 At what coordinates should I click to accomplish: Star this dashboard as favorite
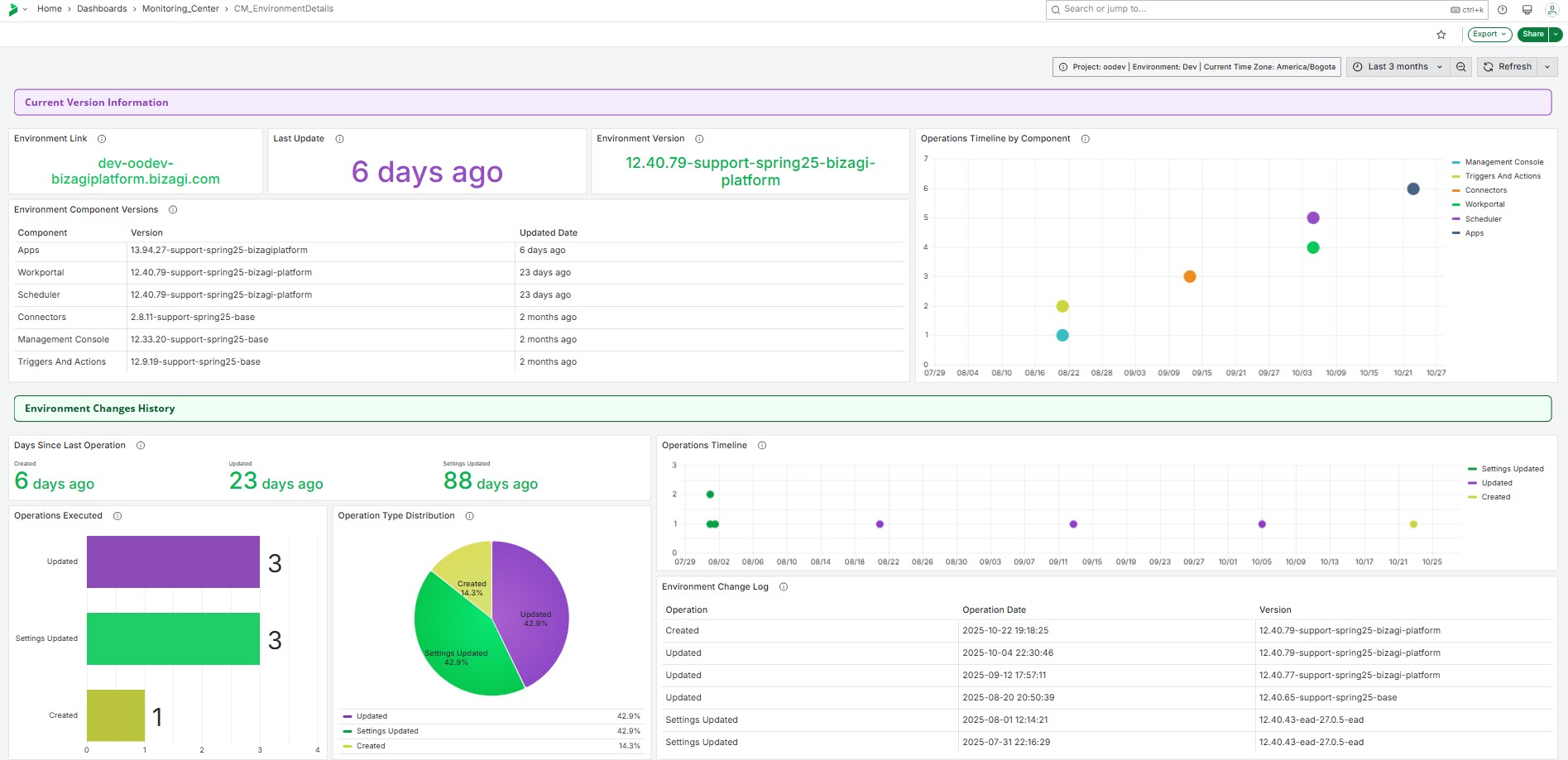(x=1441, y=35)
